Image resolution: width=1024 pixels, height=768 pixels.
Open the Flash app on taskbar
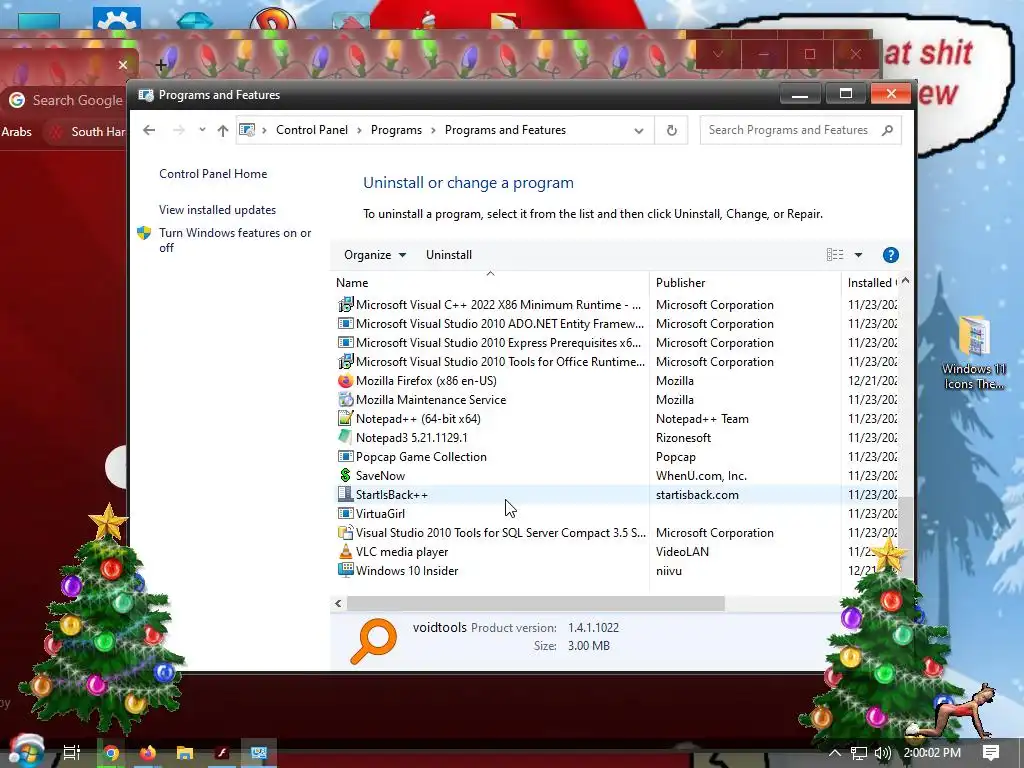[x=222, y=752]
